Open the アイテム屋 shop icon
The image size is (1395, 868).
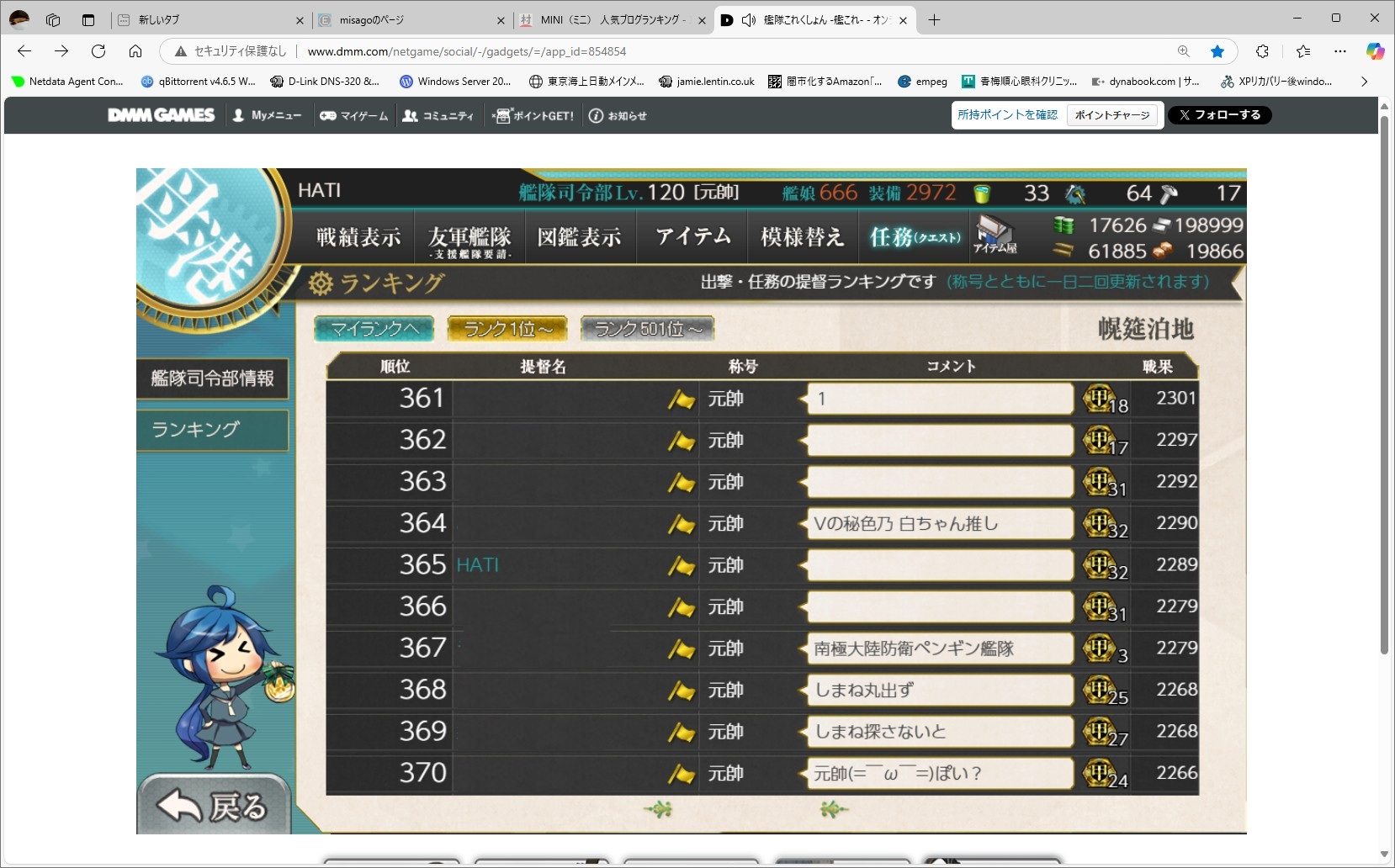(995, 235)
